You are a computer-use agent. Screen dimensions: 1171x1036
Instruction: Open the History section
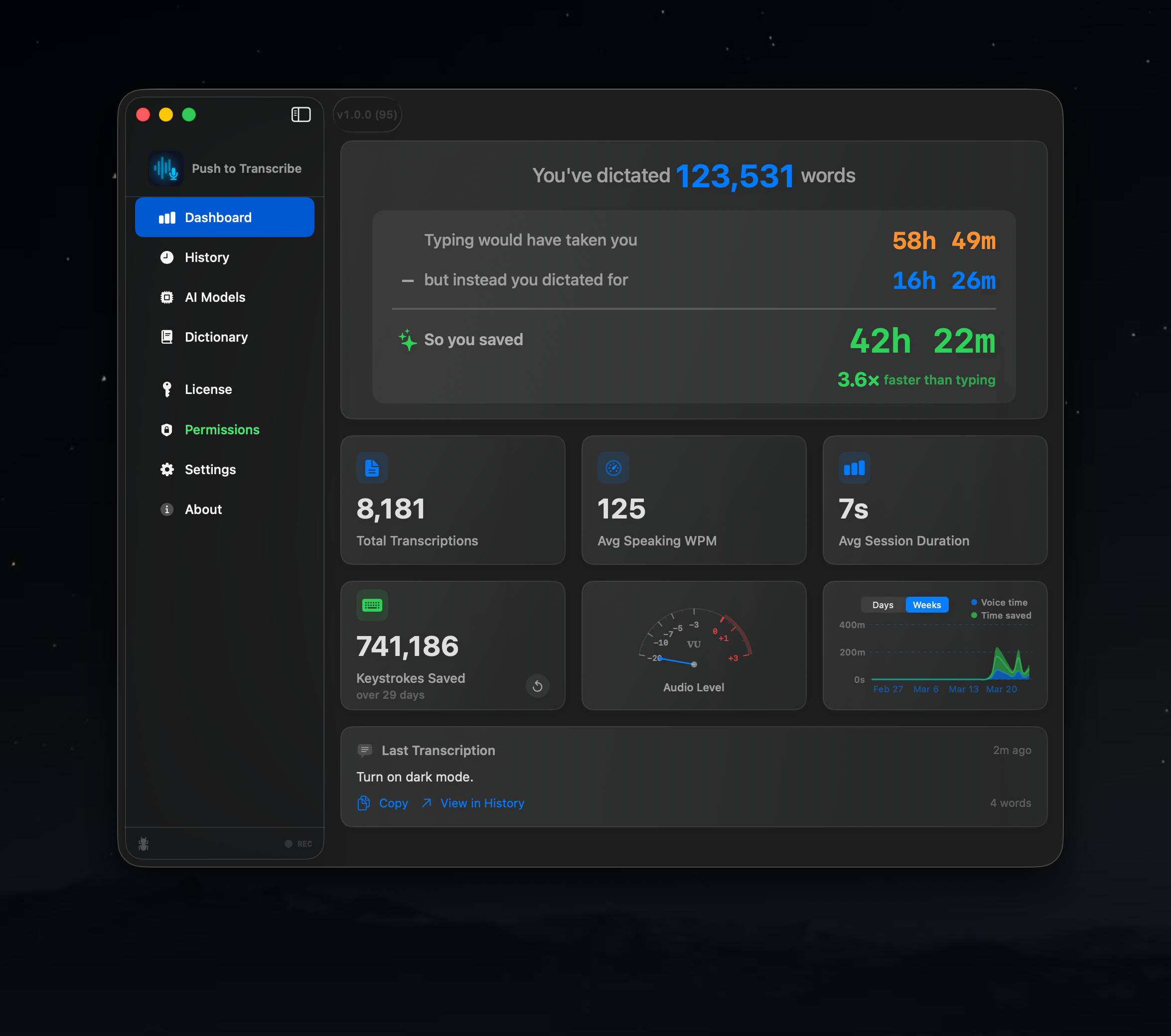[206, 257]
